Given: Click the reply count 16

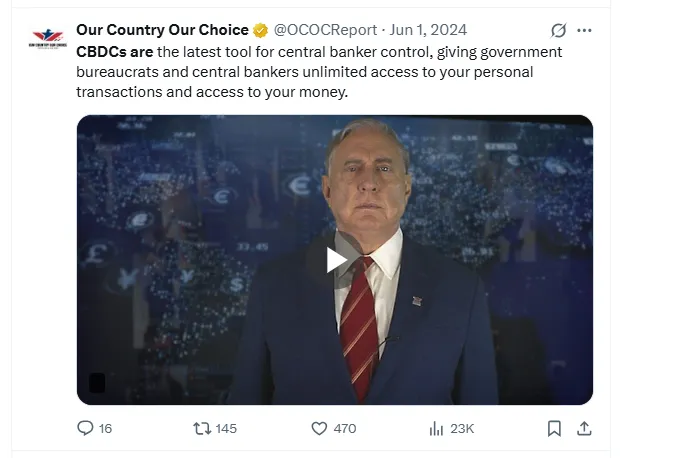Looking at the screenshot, I should [105, 428].
